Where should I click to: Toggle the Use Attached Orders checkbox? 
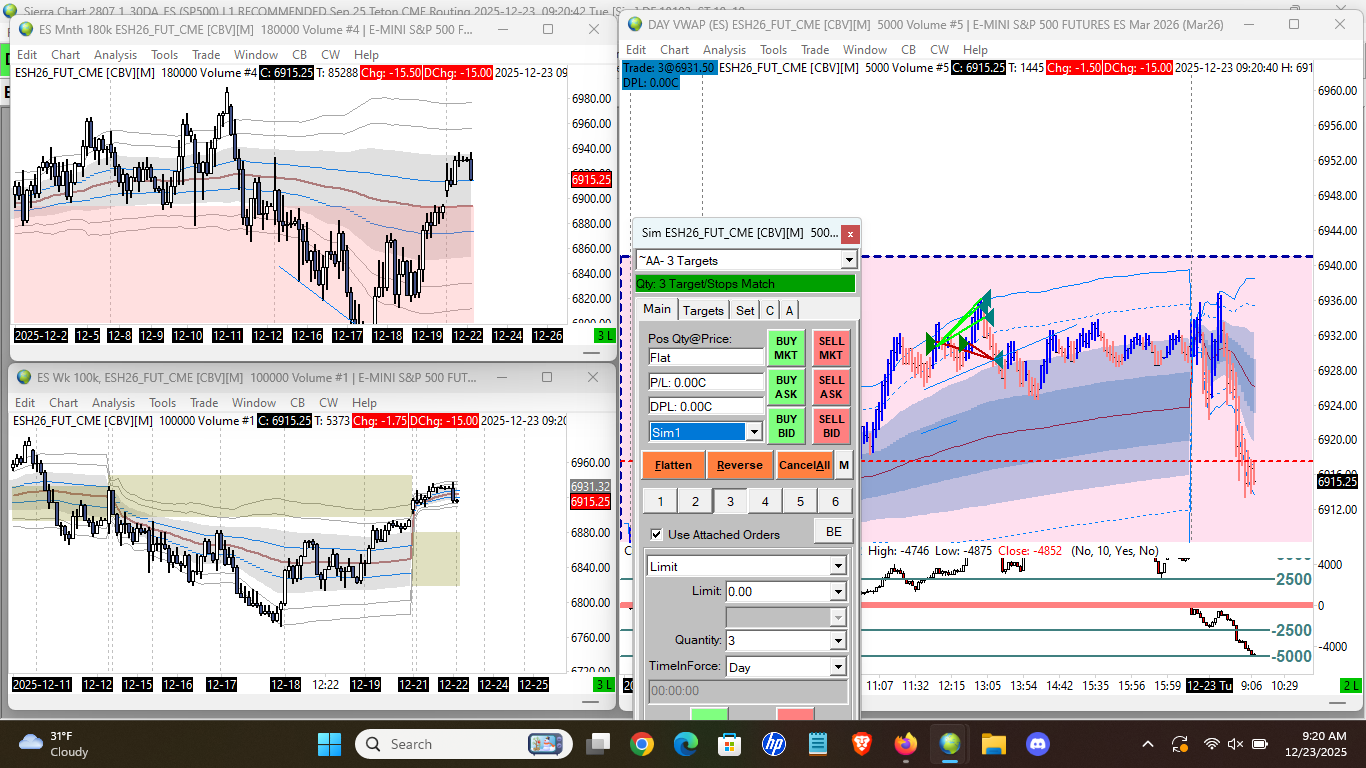pyautogui.click(x=657, y=535)
